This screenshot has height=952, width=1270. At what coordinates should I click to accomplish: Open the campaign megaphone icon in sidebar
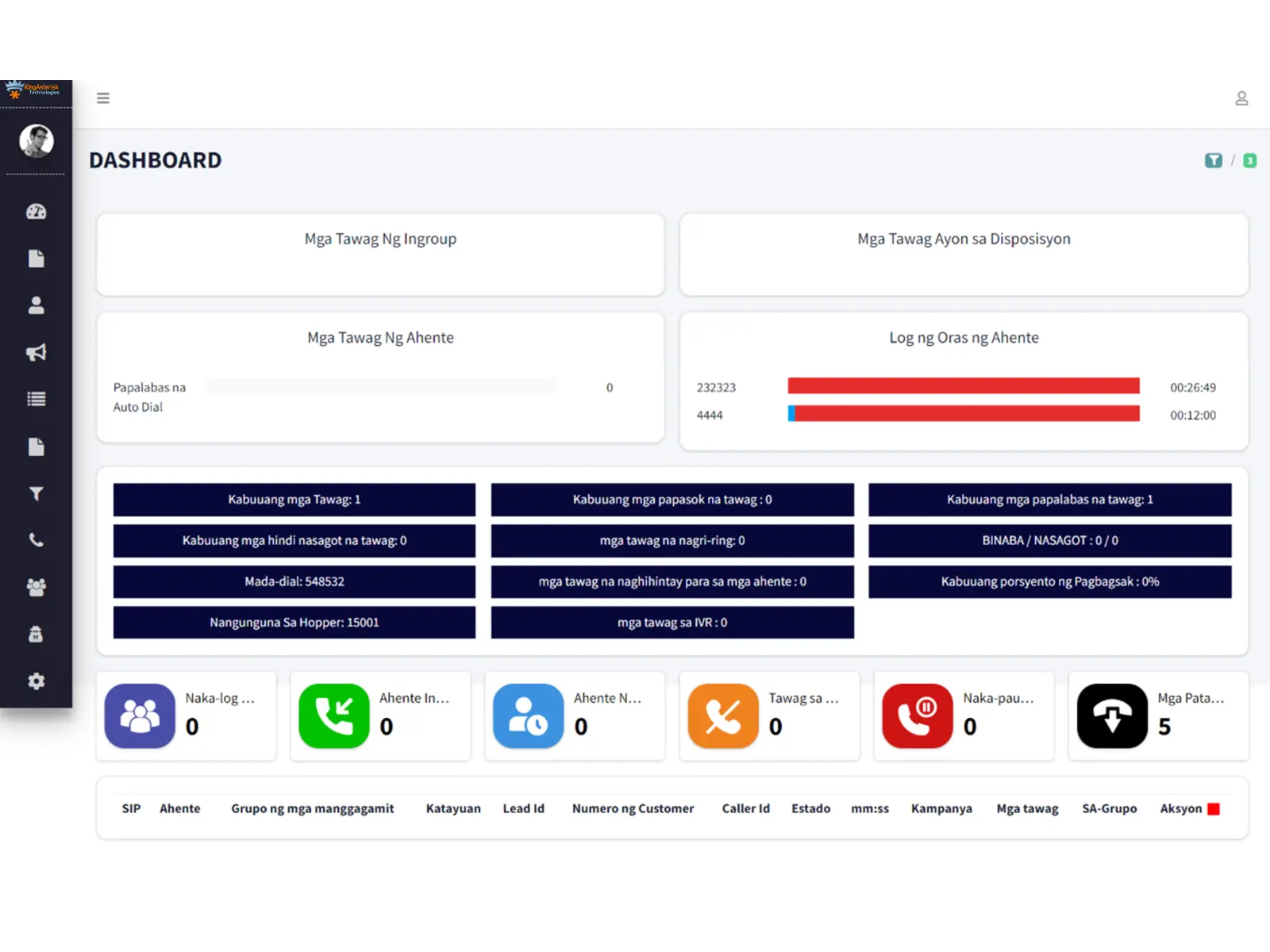[x=37, y=352]
